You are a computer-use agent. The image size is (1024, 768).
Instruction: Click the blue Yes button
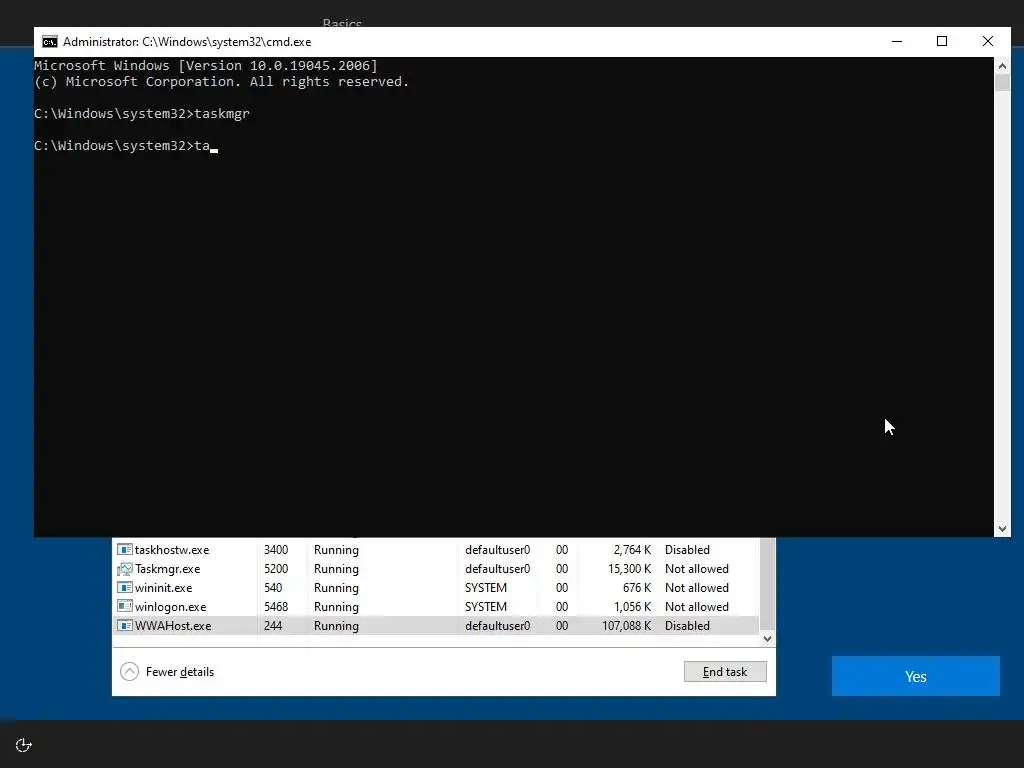[916, 677]
